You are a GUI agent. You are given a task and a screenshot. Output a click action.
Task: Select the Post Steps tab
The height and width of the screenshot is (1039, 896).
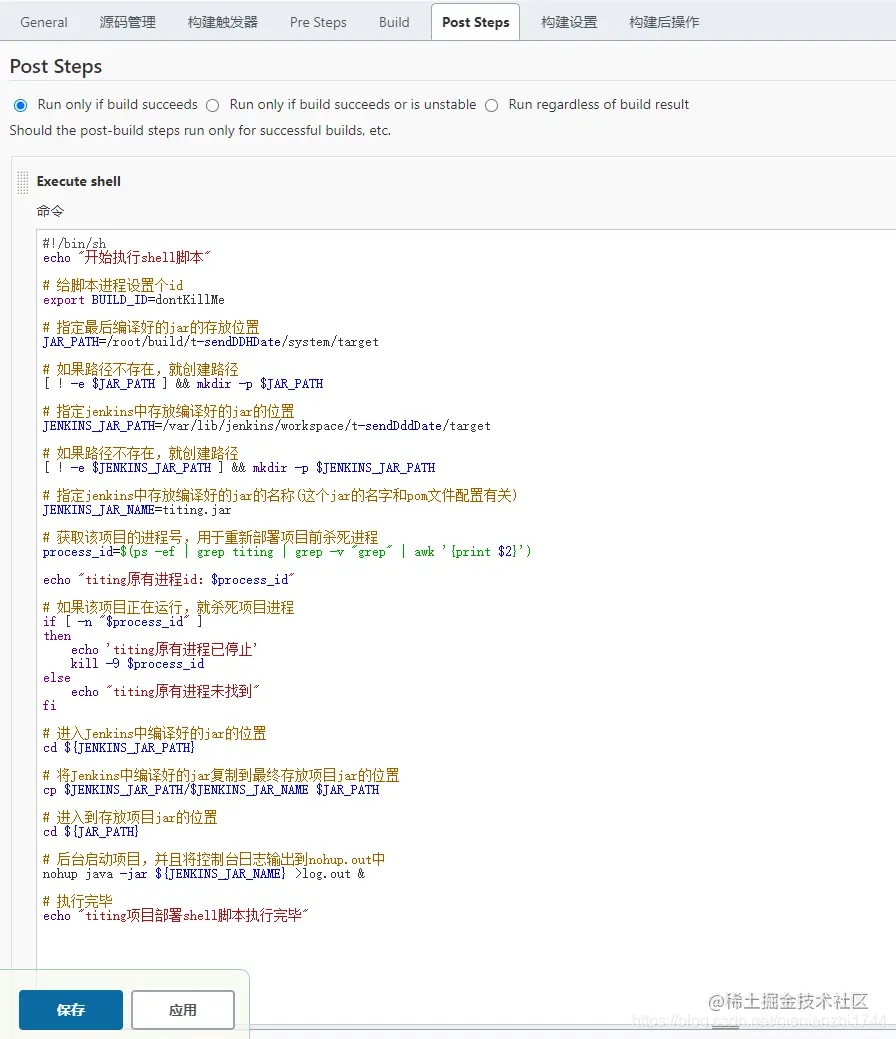476,22
